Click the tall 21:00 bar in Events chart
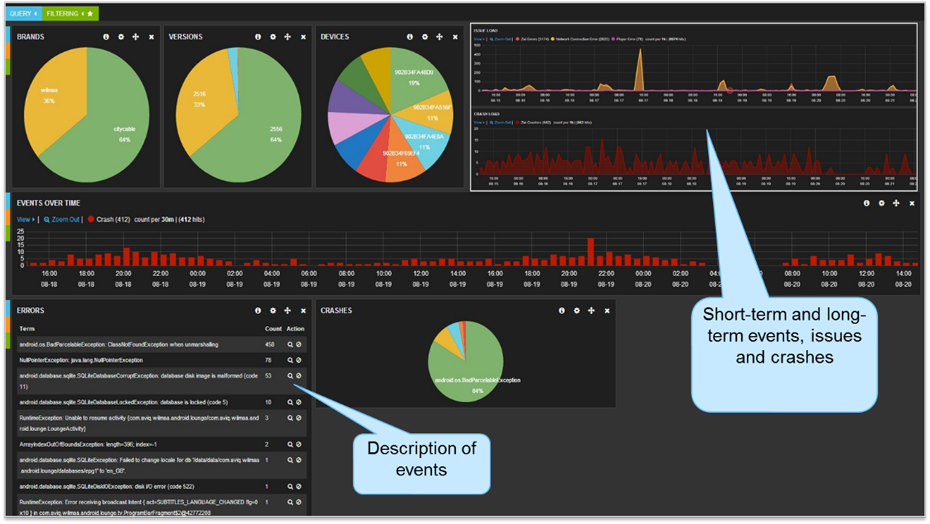This screenshot has height=524, width=930. (591, 252)
